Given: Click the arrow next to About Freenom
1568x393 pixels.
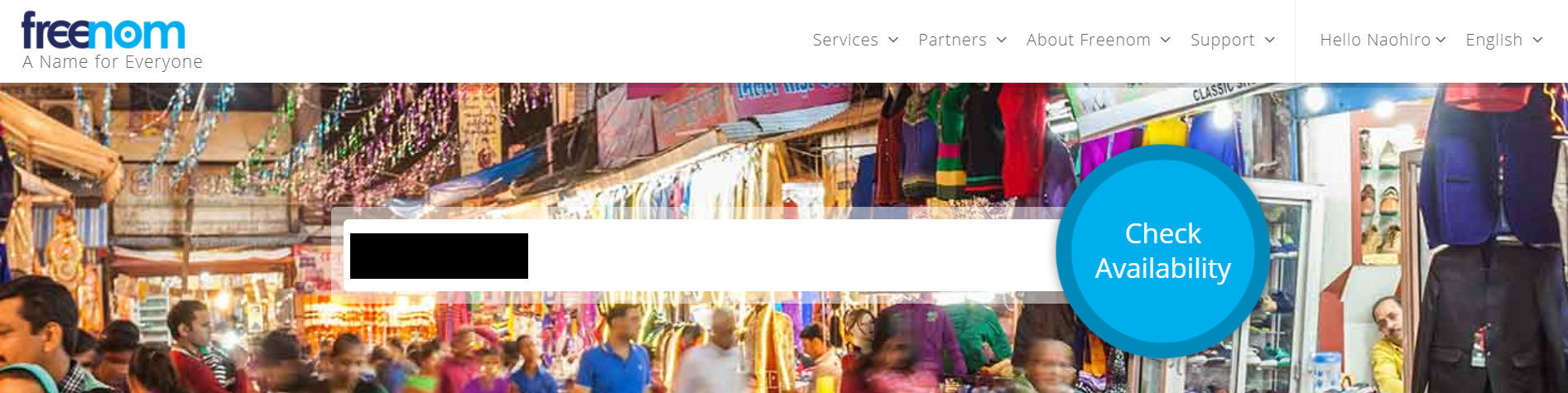Looking at the screenshot, I should click(x=1166, y=40).
